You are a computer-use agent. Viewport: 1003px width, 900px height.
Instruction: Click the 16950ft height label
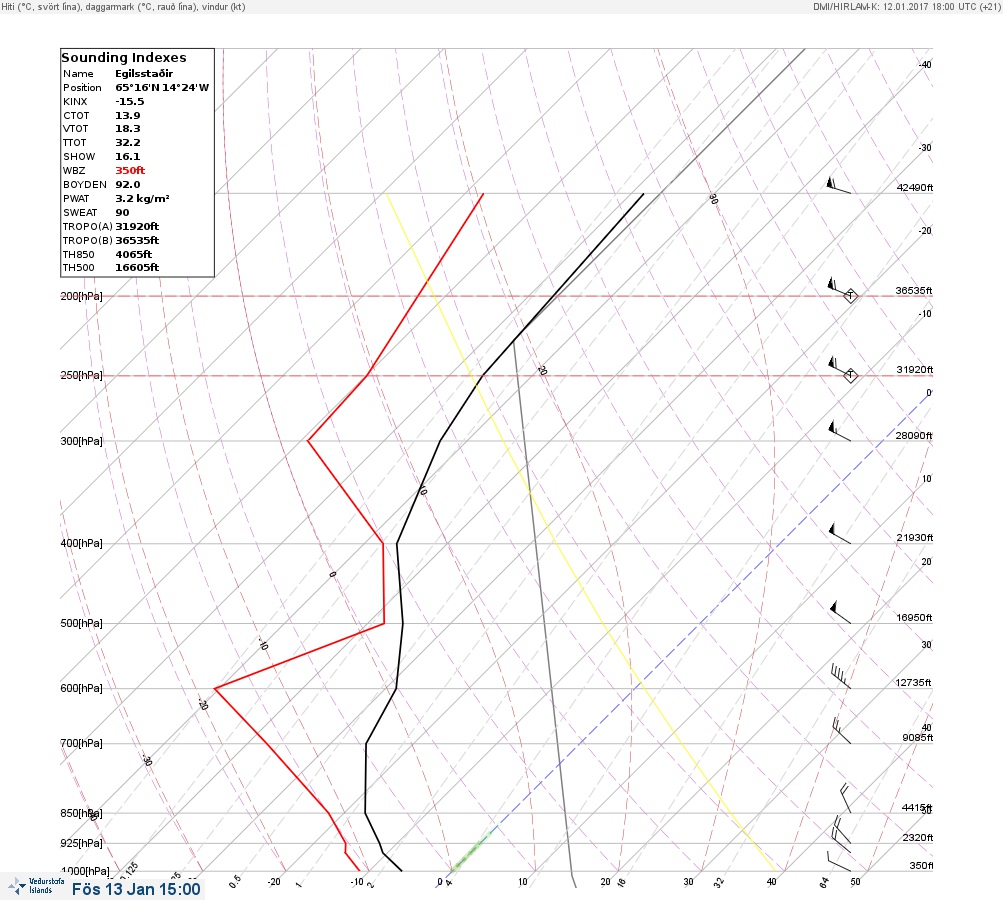[x=914, y=617]
